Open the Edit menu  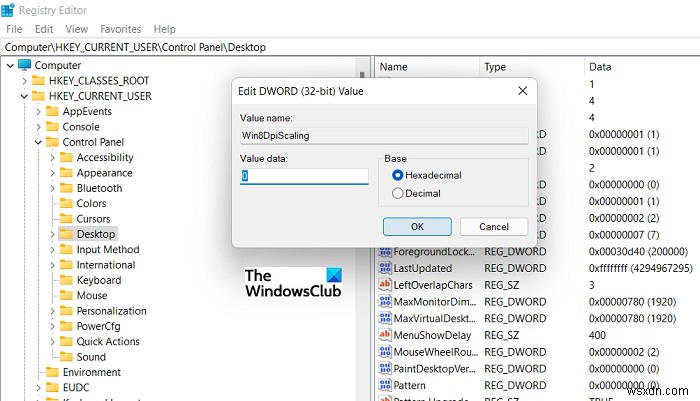pos(44,29)
